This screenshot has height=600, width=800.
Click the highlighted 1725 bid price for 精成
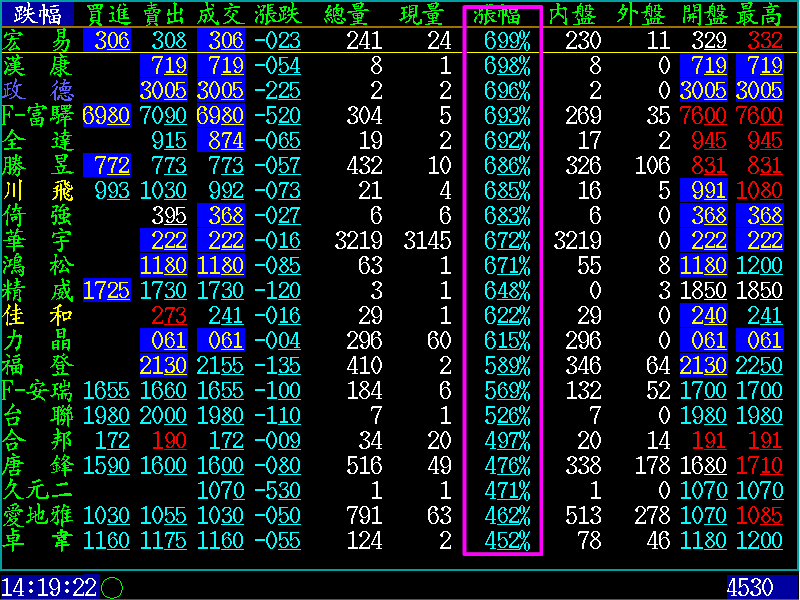coord(108,290)
